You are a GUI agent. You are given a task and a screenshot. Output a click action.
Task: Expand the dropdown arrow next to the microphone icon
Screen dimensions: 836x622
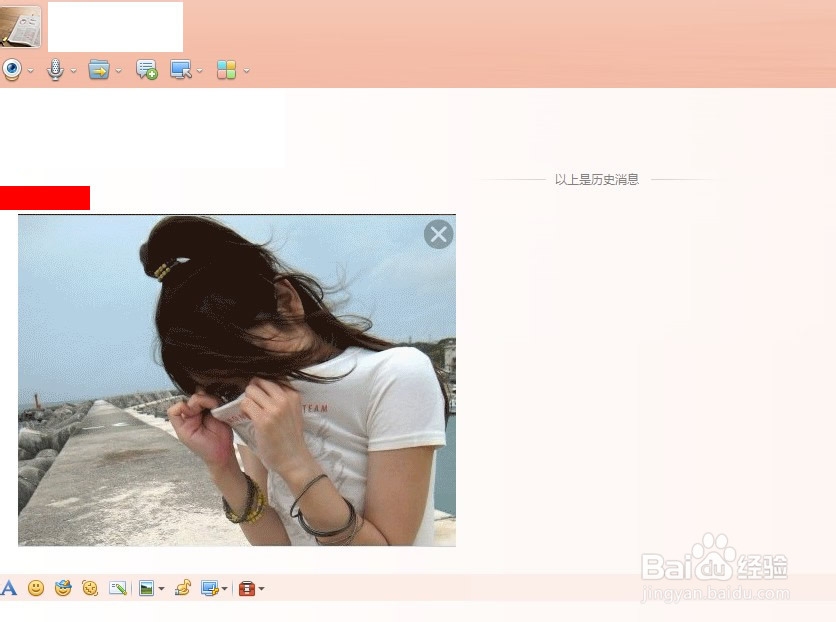tap(74, 70)
